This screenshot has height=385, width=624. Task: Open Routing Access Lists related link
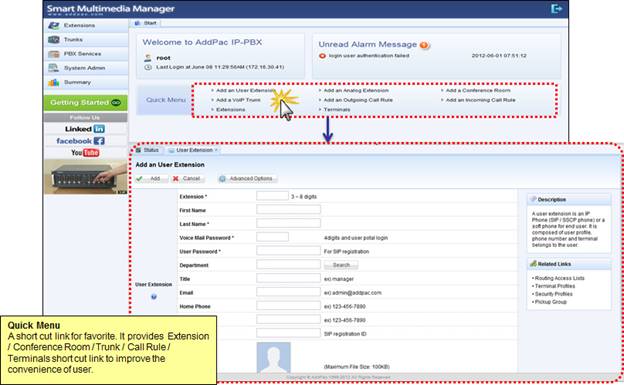click(560, 278)
